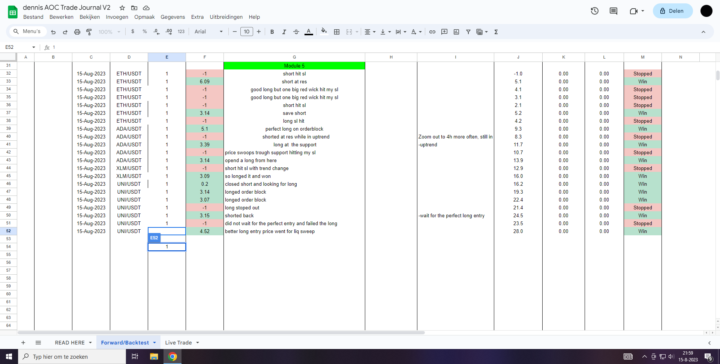
Task: Open the Opmaak menu
Action: (x=145, y=17)
